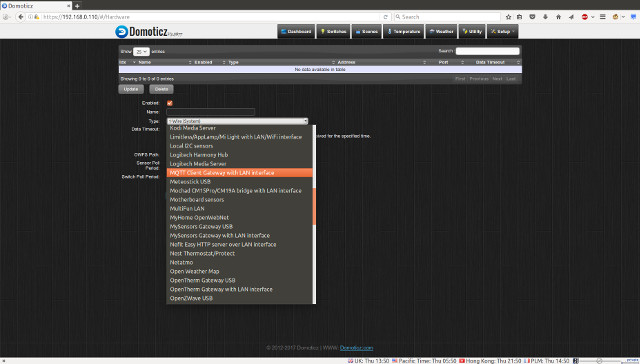640x364 pixels.
Task: Open a new tab with the plus icon
Action: pos(77,6)
